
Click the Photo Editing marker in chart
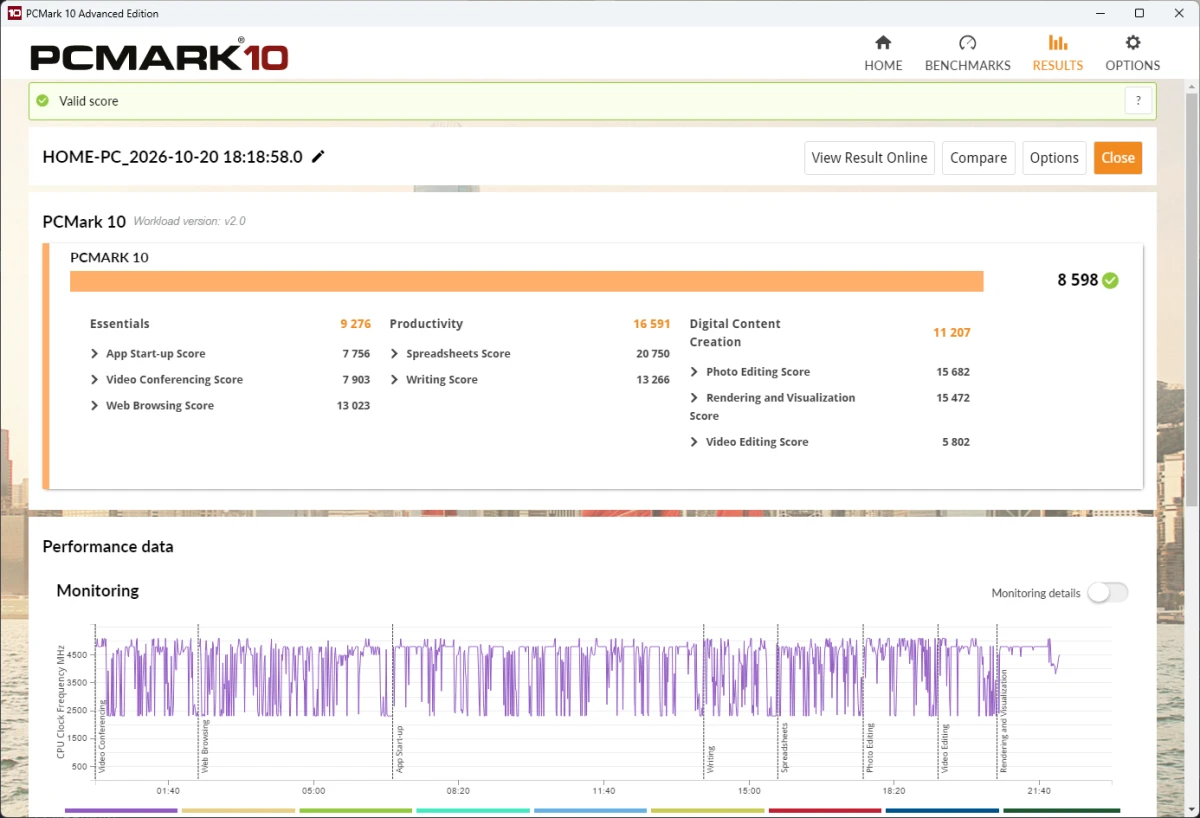click(870, 748)
